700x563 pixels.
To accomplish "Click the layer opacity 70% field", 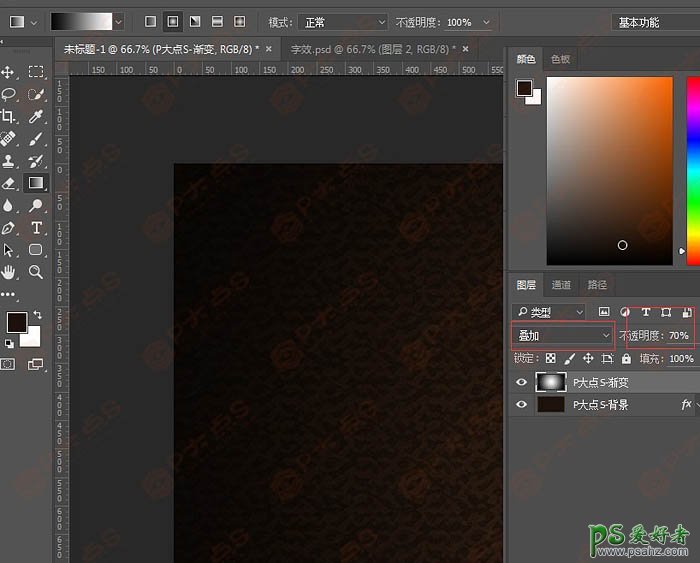I will (x=678, y=335).
